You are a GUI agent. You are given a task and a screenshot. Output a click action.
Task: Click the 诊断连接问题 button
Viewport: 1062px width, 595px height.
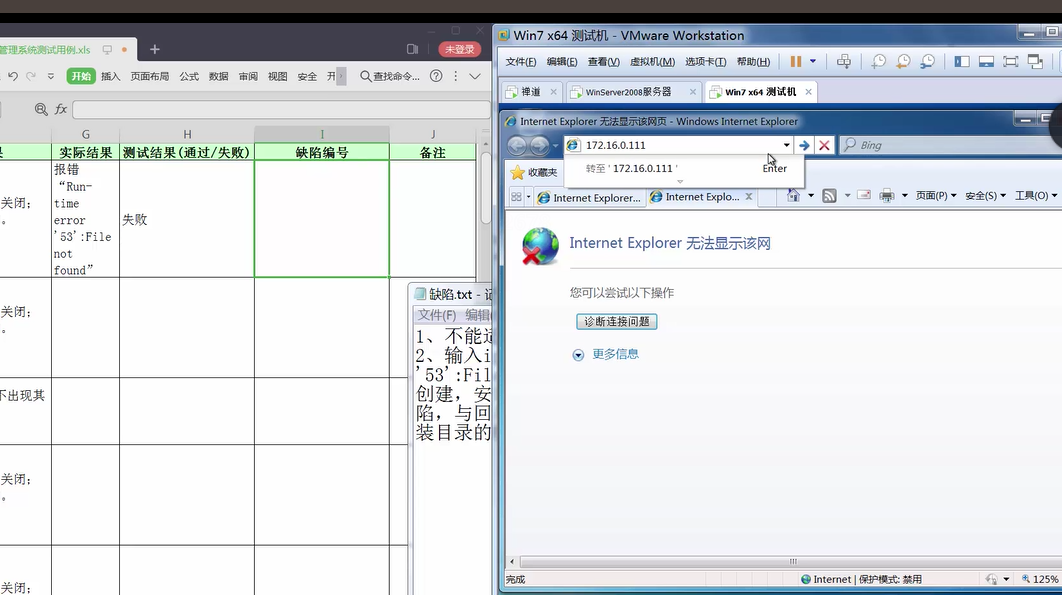[616, 321]
